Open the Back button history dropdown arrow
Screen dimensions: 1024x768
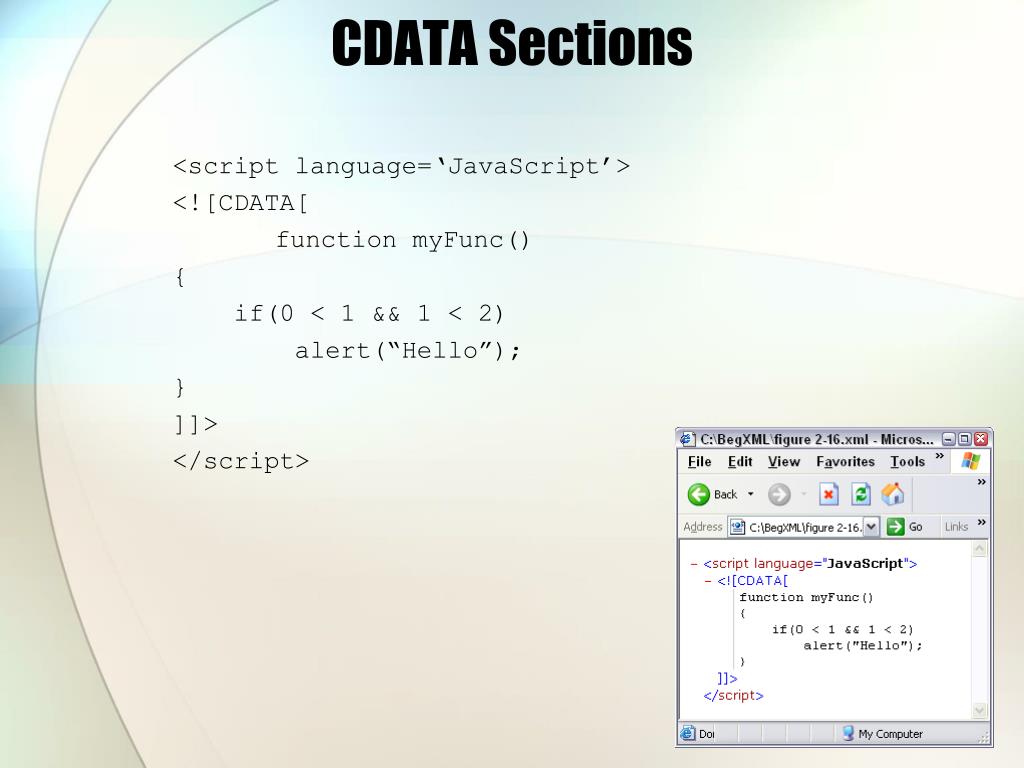click(x=750, y=494)
